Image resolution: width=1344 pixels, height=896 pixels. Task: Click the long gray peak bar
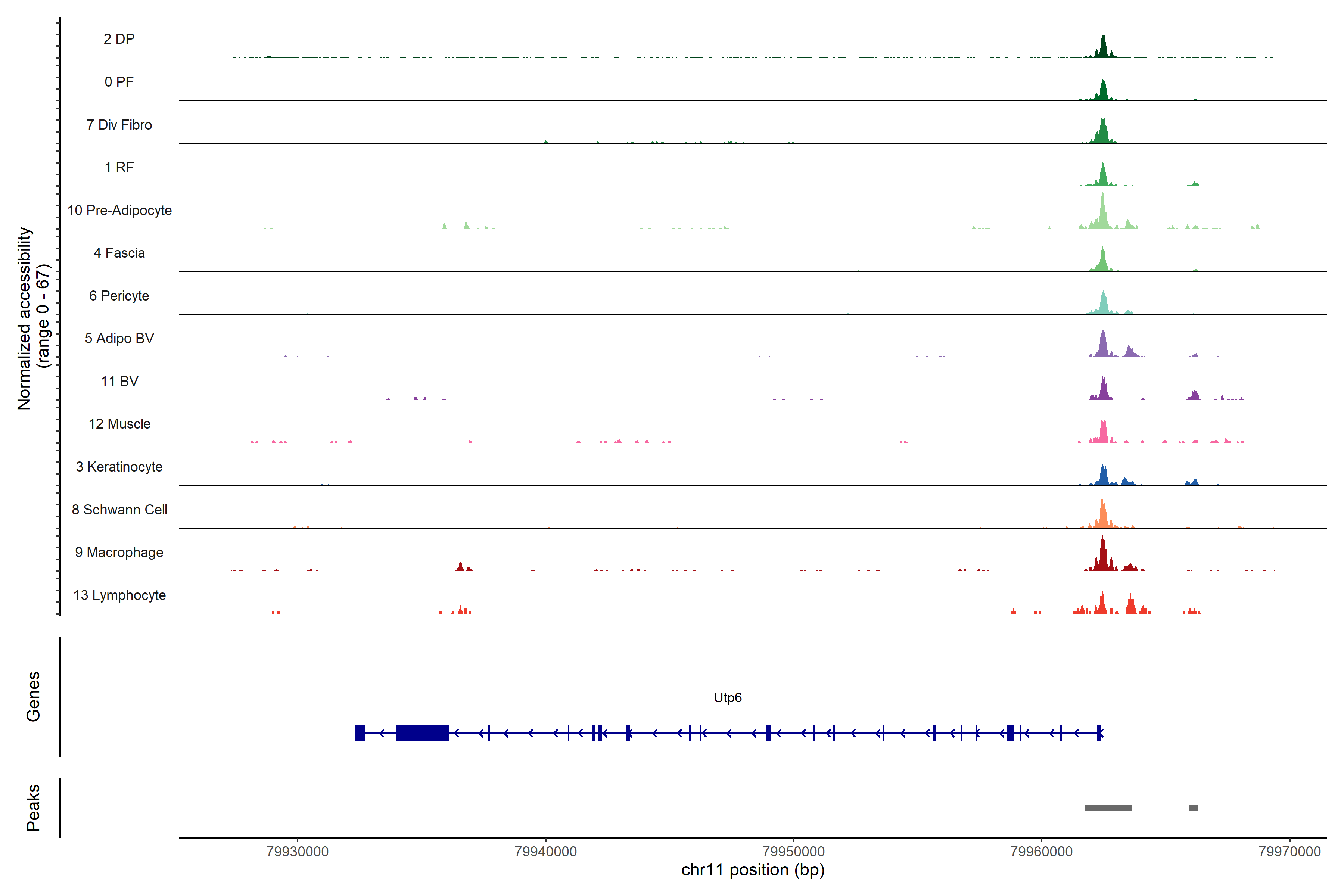tap(1108, 808)
